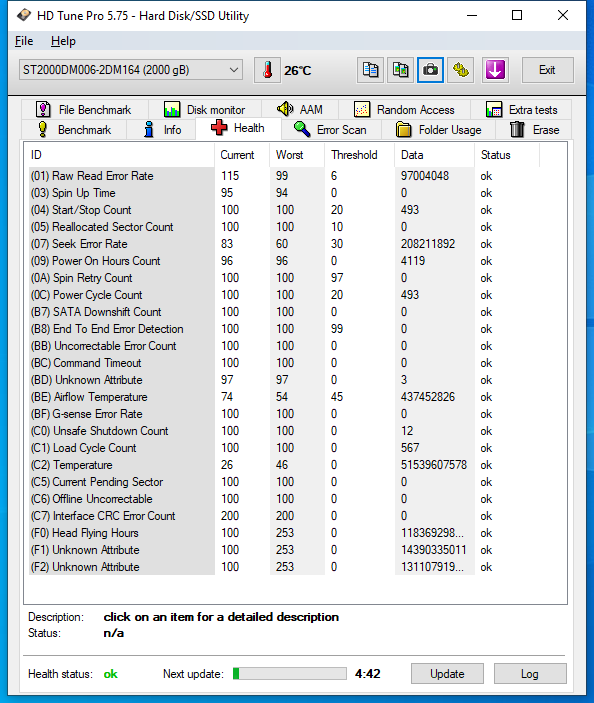Switch to the Extra tests tab
The image size is (594, 703).
point(521,109)
